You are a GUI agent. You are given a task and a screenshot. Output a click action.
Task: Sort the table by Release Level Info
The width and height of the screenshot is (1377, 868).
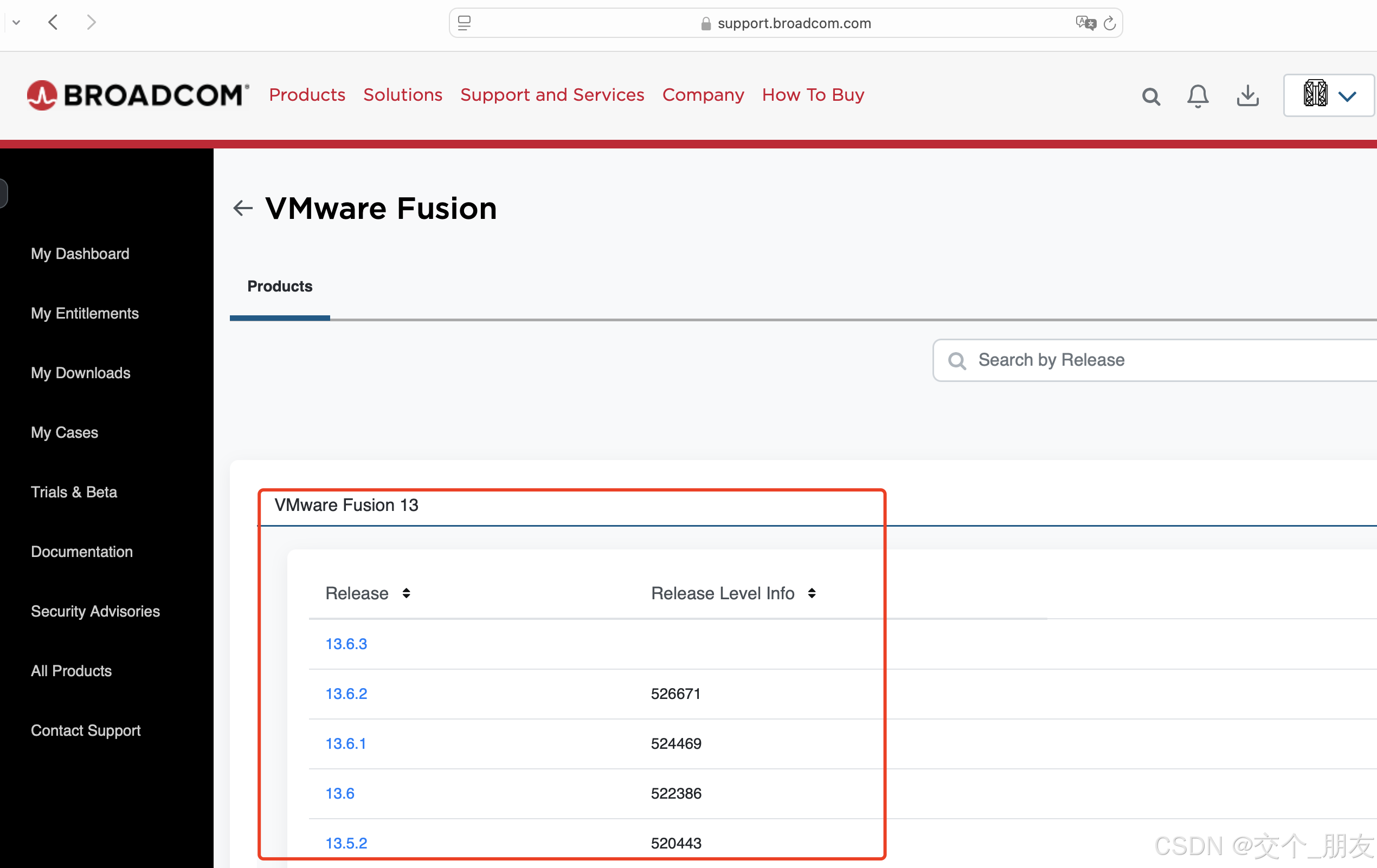(812, 593)
